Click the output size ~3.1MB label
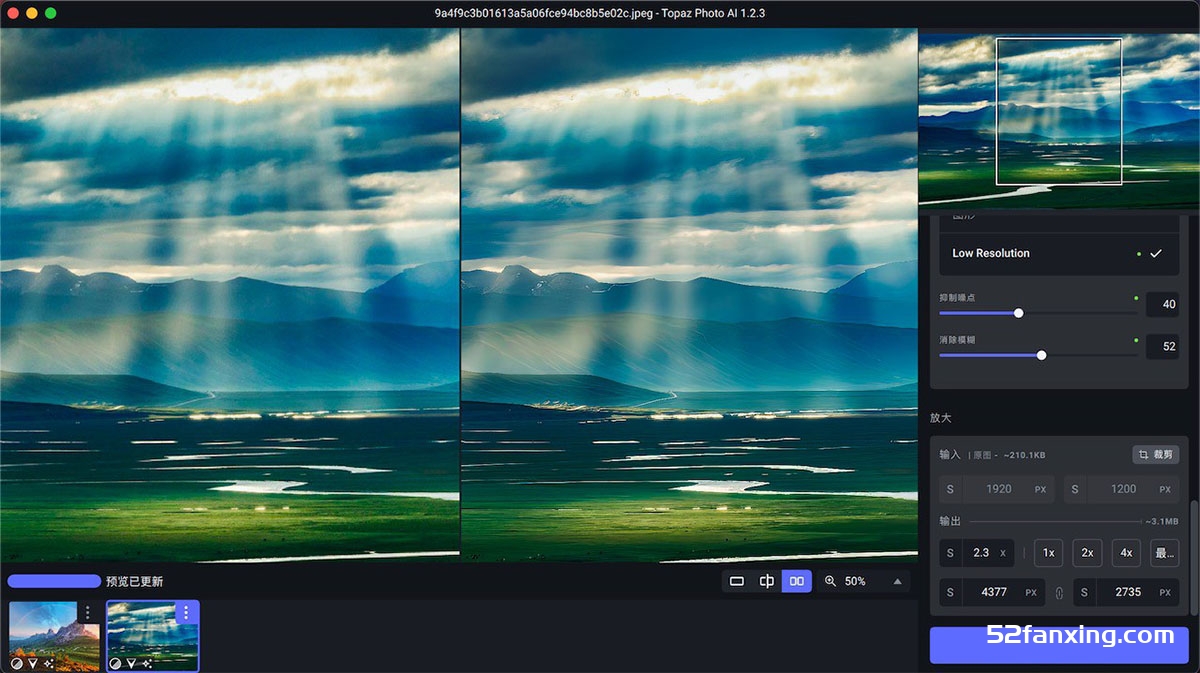This screenshot has width=1200, height=673. 1161,521
